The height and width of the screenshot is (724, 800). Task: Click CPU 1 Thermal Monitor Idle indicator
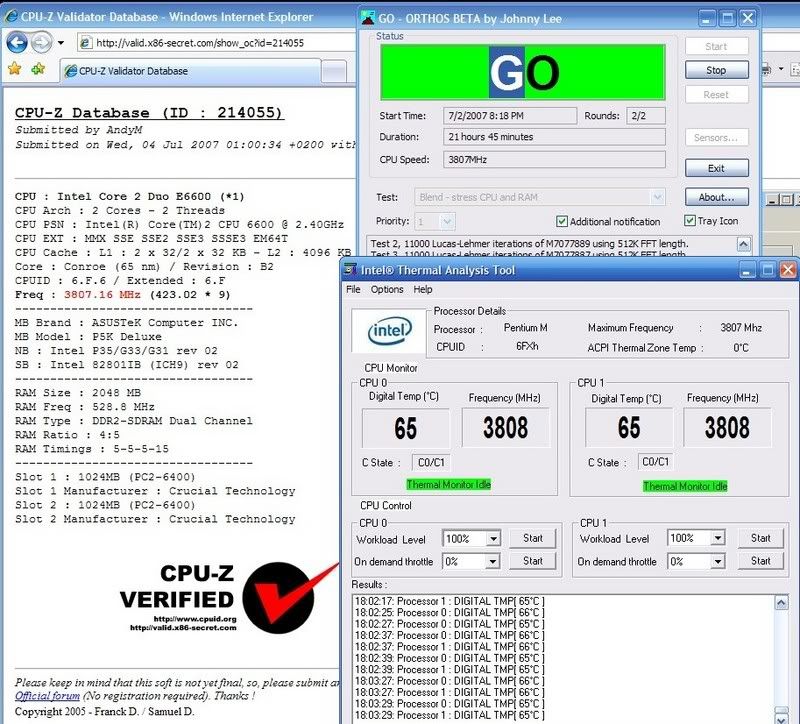[x=685, y=486]
